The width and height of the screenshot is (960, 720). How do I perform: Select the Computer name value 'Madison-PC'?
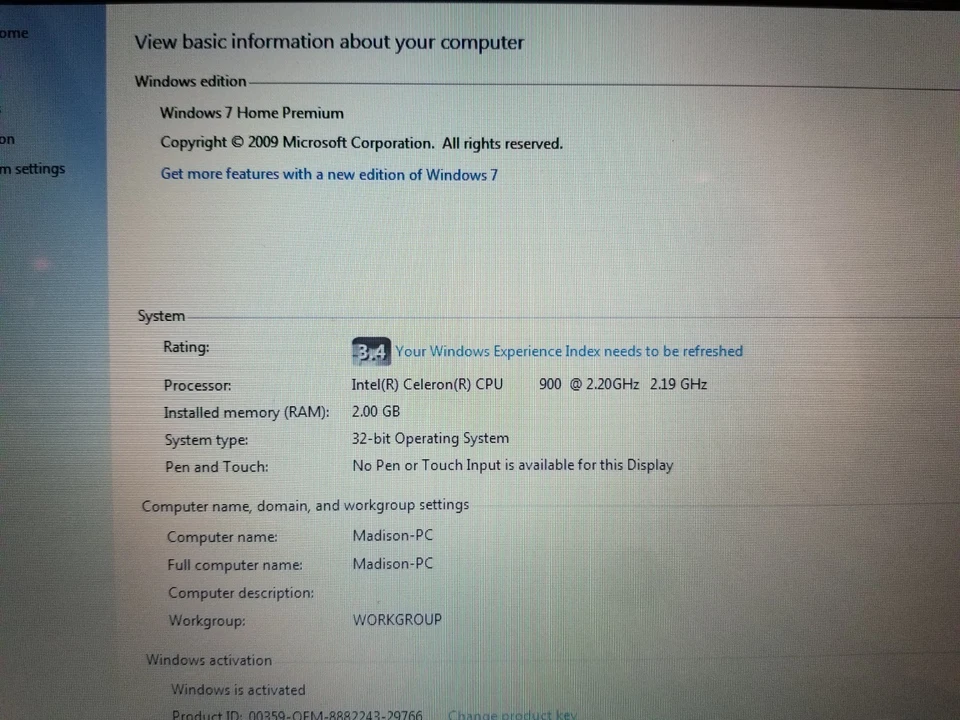[x=392, y=535]
